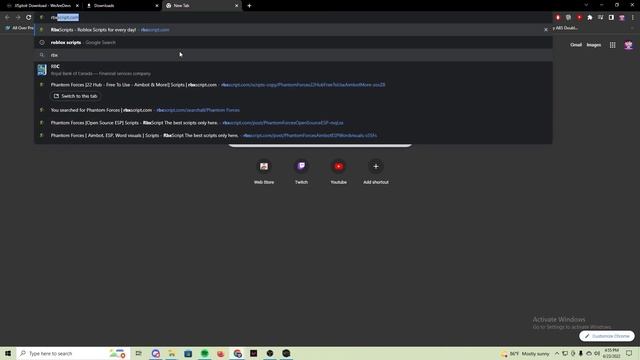This screenshot has height=360, width=640.
Task: Open the weather widget showing Mostly sunny
Action: [525, 353]
